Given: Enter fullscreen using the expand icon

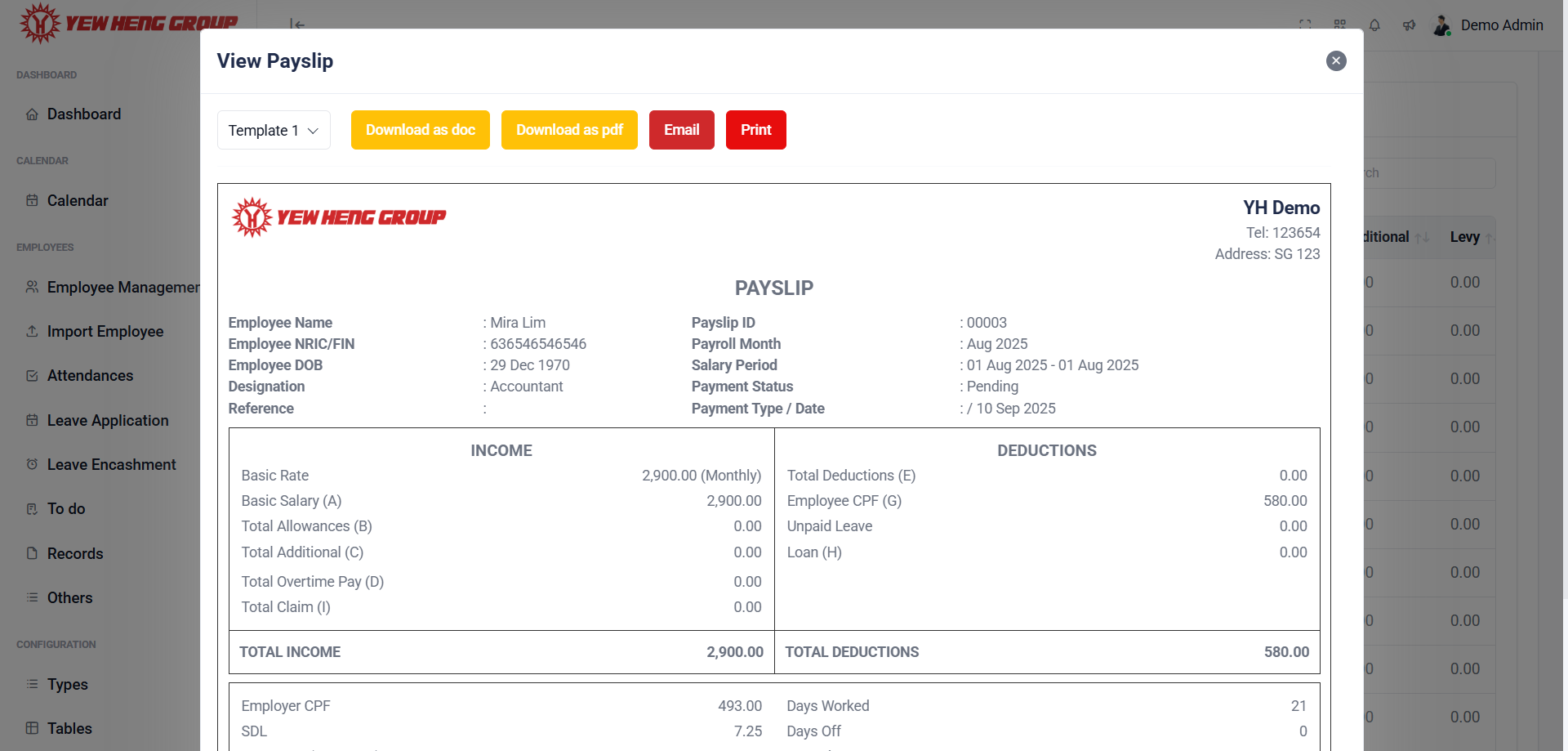Looking at the screenshot, I should [1305, 25].
